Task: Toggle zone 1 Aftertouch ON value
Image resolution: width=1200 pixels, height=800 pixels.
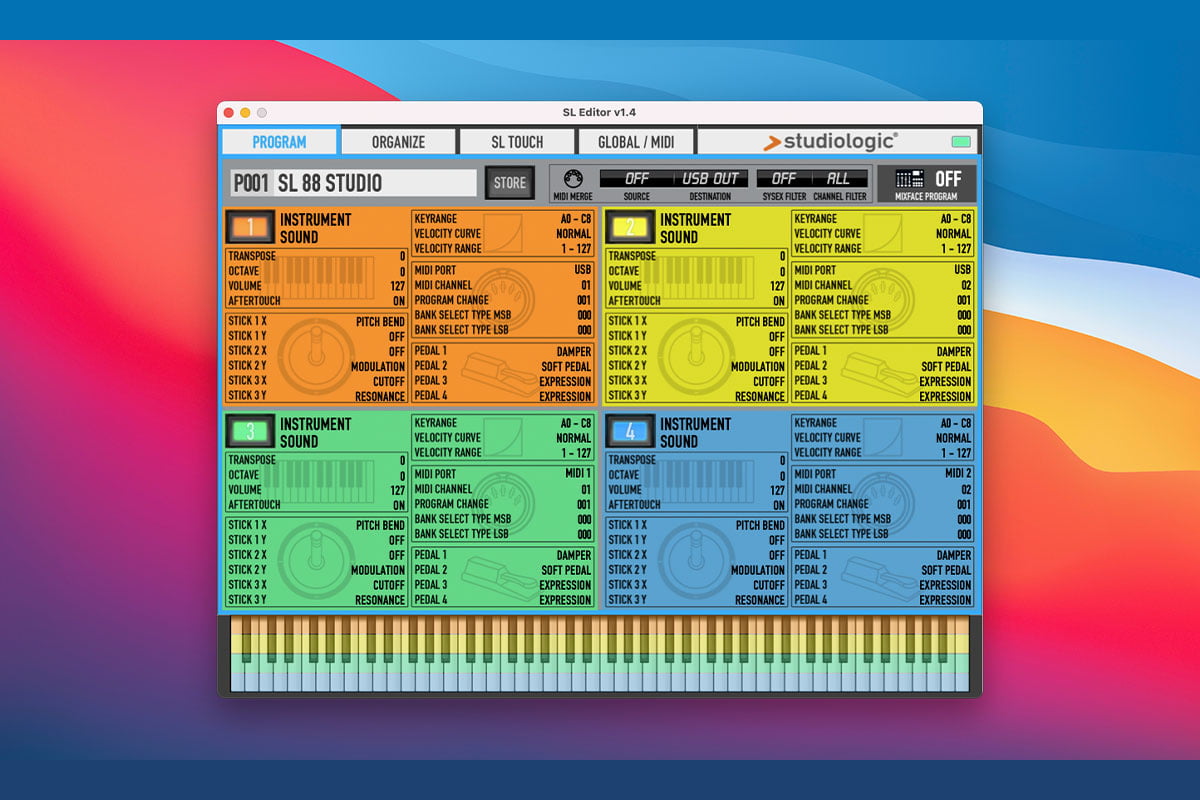Action: point(399,301)
